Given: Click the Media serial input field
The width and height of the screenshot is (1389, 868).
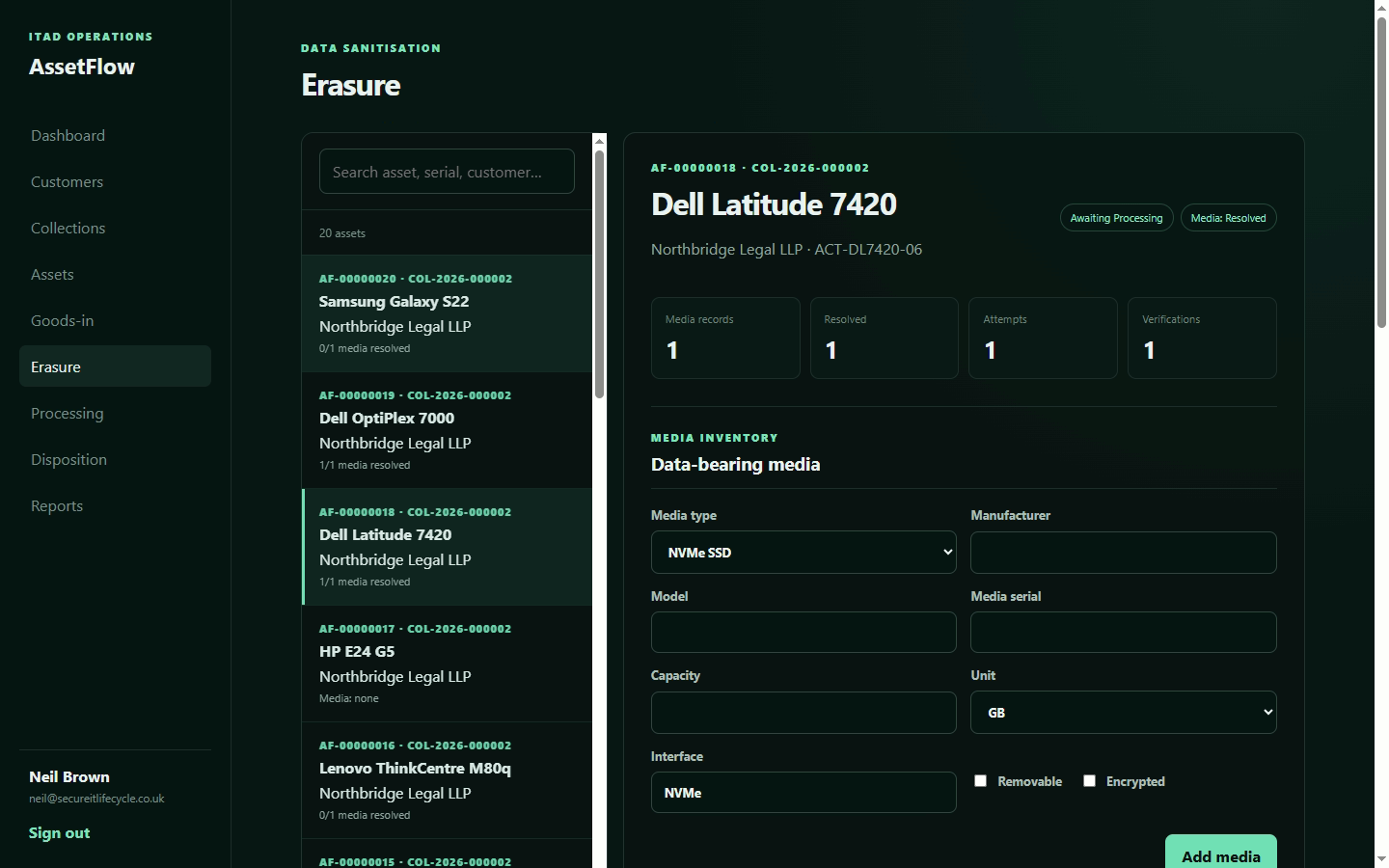Looking at the screenshot, I should (1124, 633).
